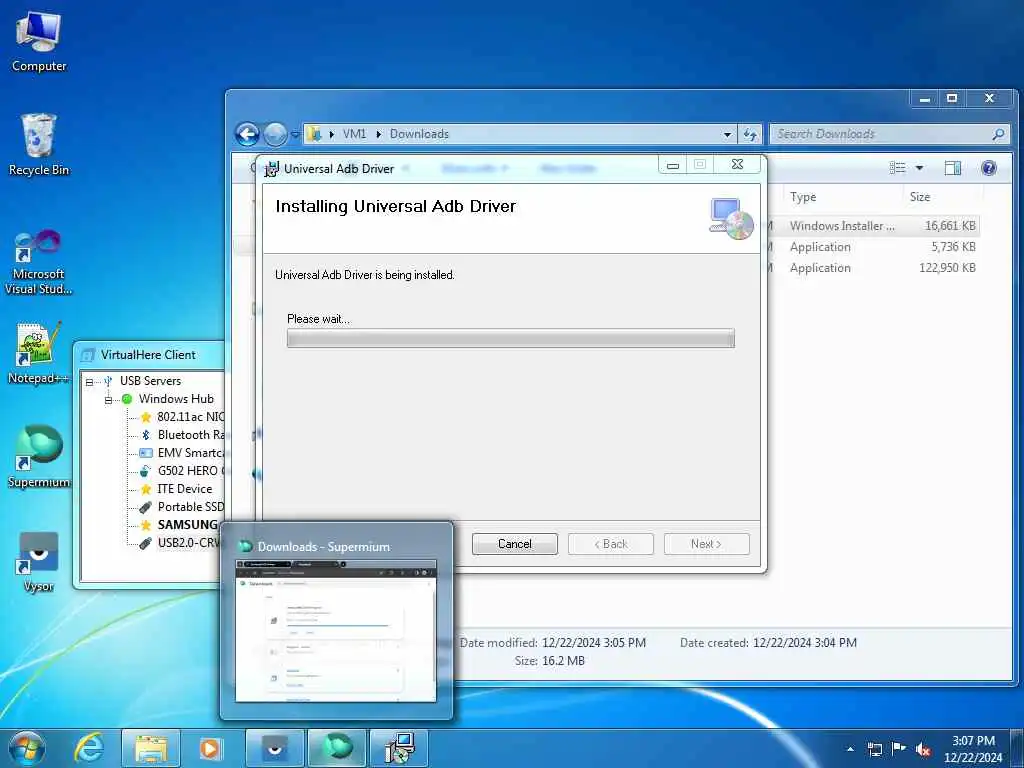Click the VirtualHere Client title bar icon
The height and width of the screenshot is (768, 1024).
tap(88, 355)
